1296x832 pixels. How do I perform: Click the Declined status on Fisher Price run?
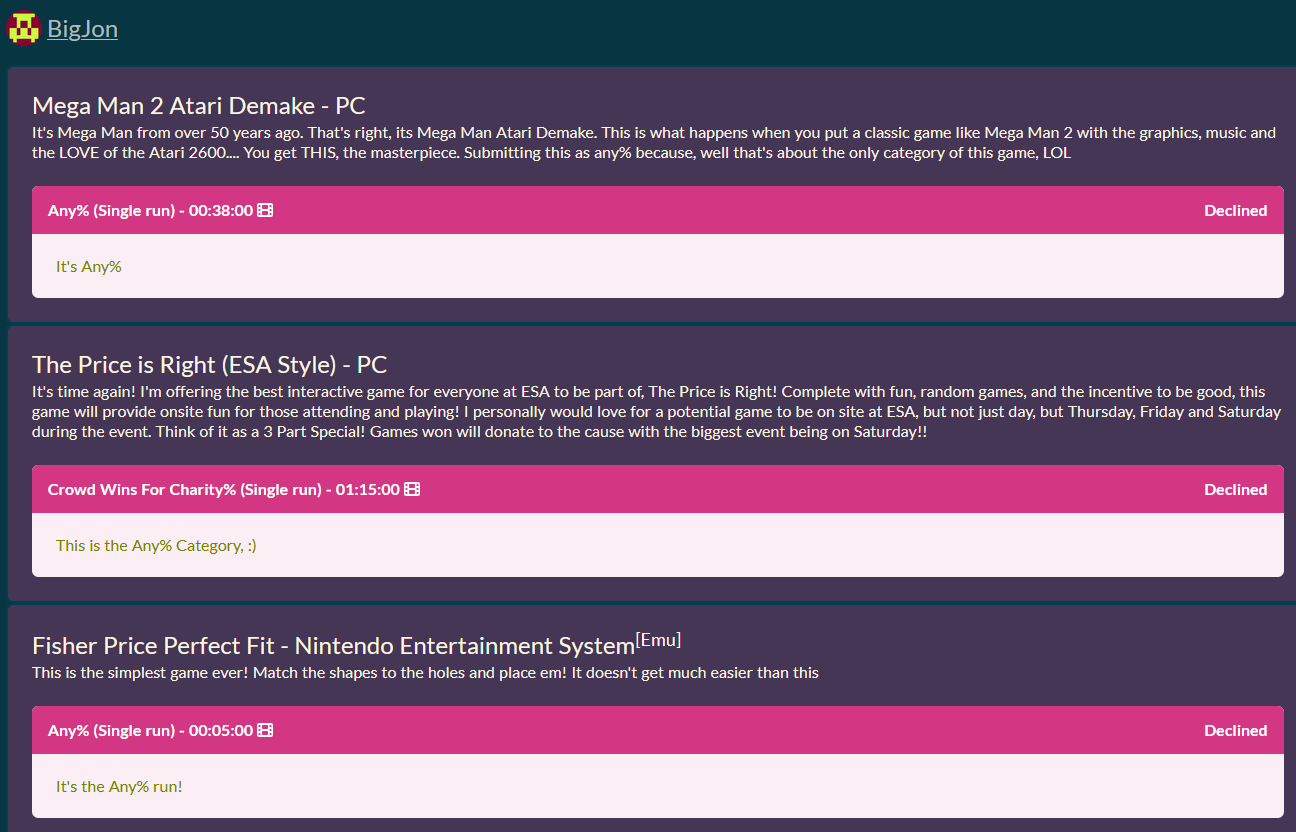coord(1235,730)
